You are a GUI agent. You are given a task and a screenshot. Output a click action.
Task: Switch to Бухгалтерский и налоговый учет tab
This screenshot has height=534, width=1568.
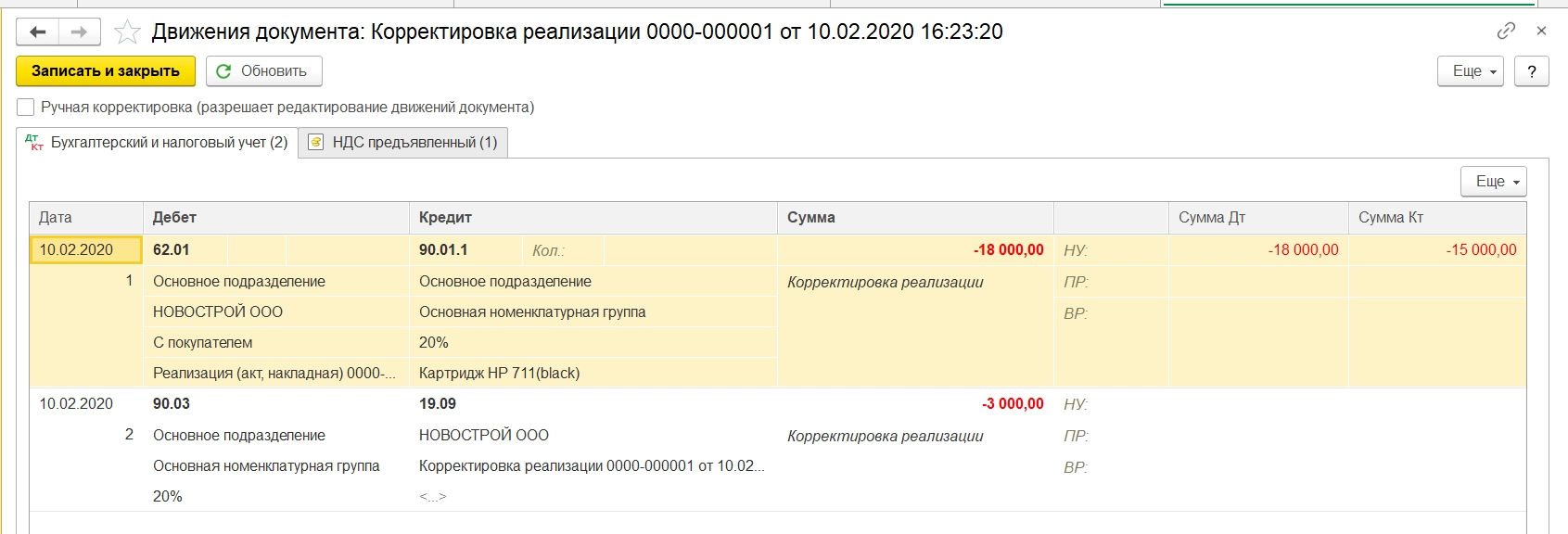[158, 143]
